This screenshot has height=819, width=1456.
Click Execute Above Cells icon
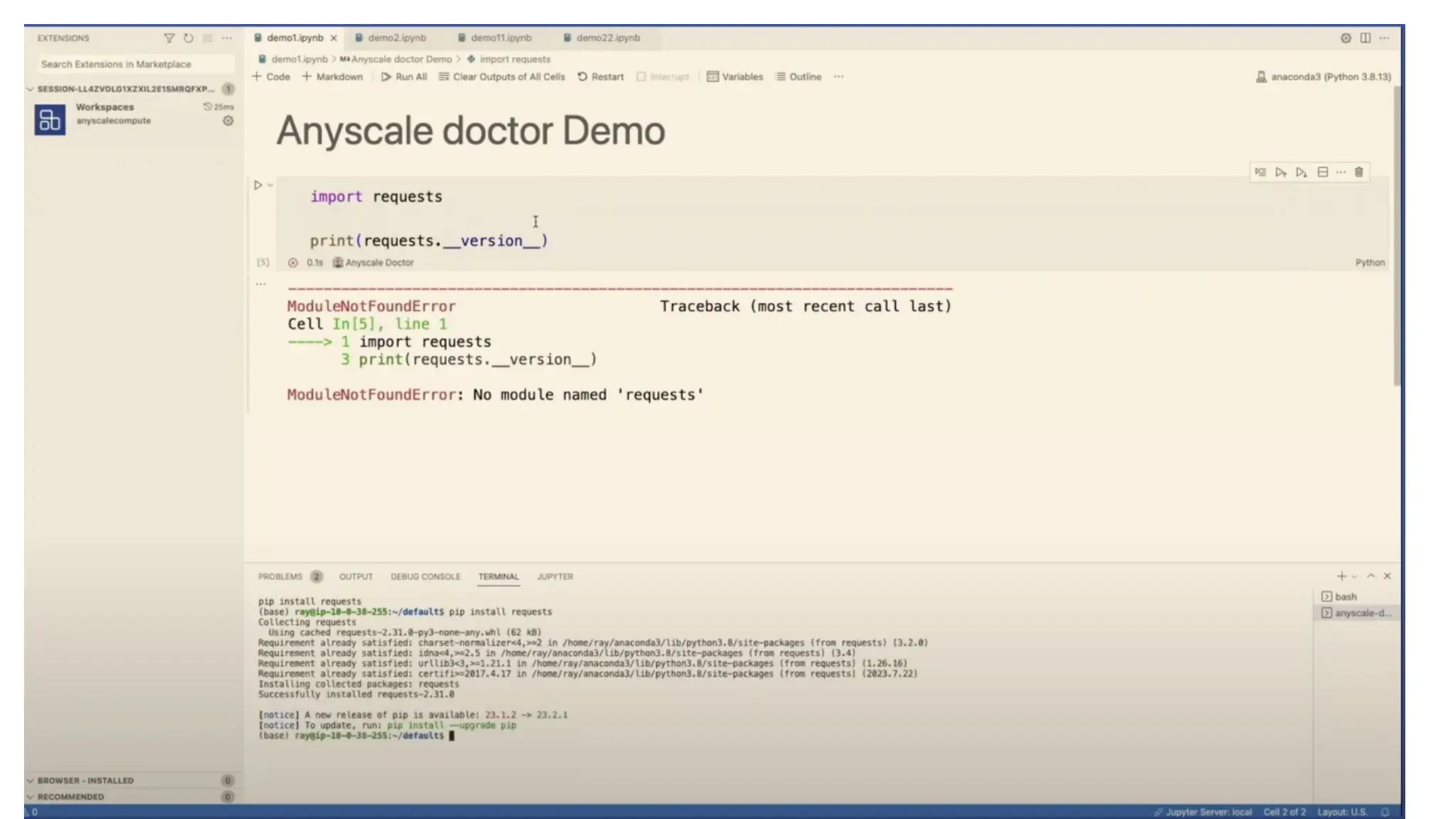[x=1280, y=172]
